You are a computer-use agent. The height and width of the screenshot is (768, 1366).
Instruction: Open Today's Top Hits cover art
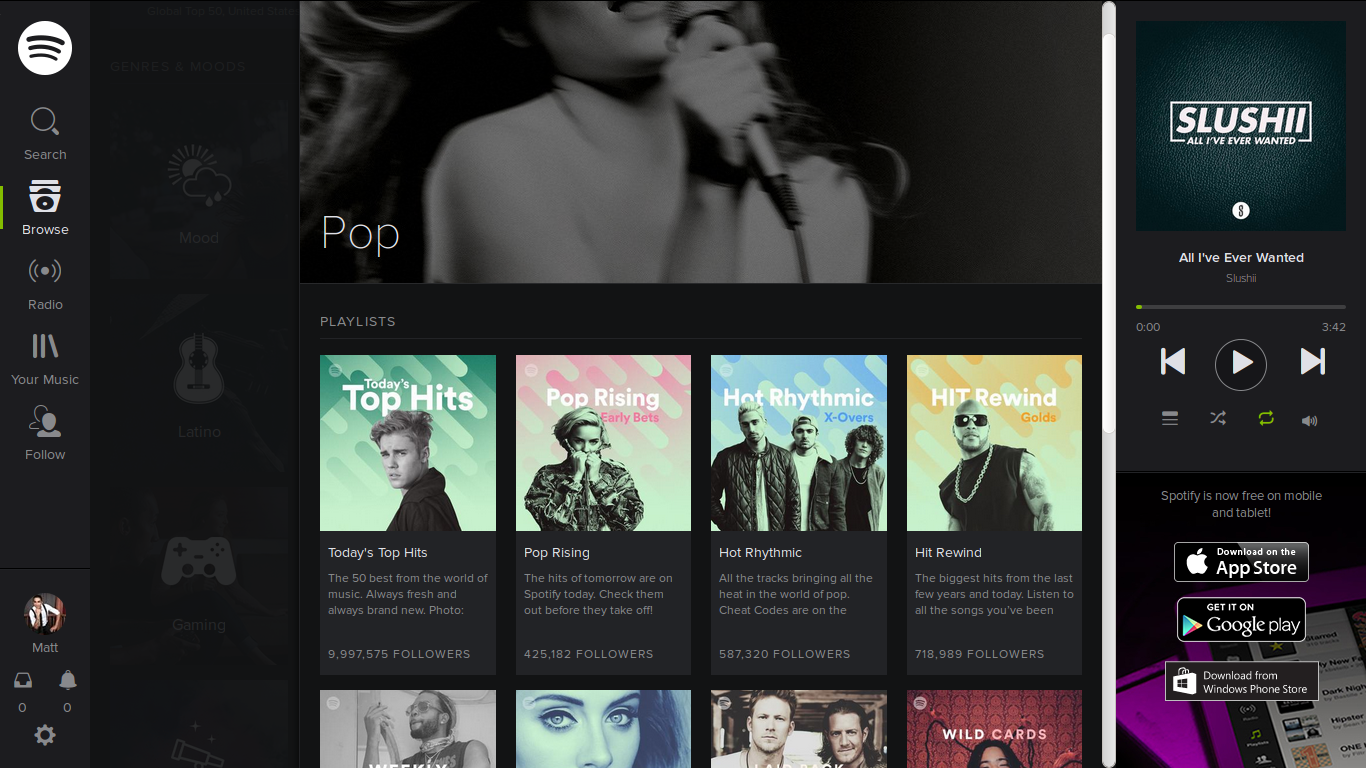[408, 443]
